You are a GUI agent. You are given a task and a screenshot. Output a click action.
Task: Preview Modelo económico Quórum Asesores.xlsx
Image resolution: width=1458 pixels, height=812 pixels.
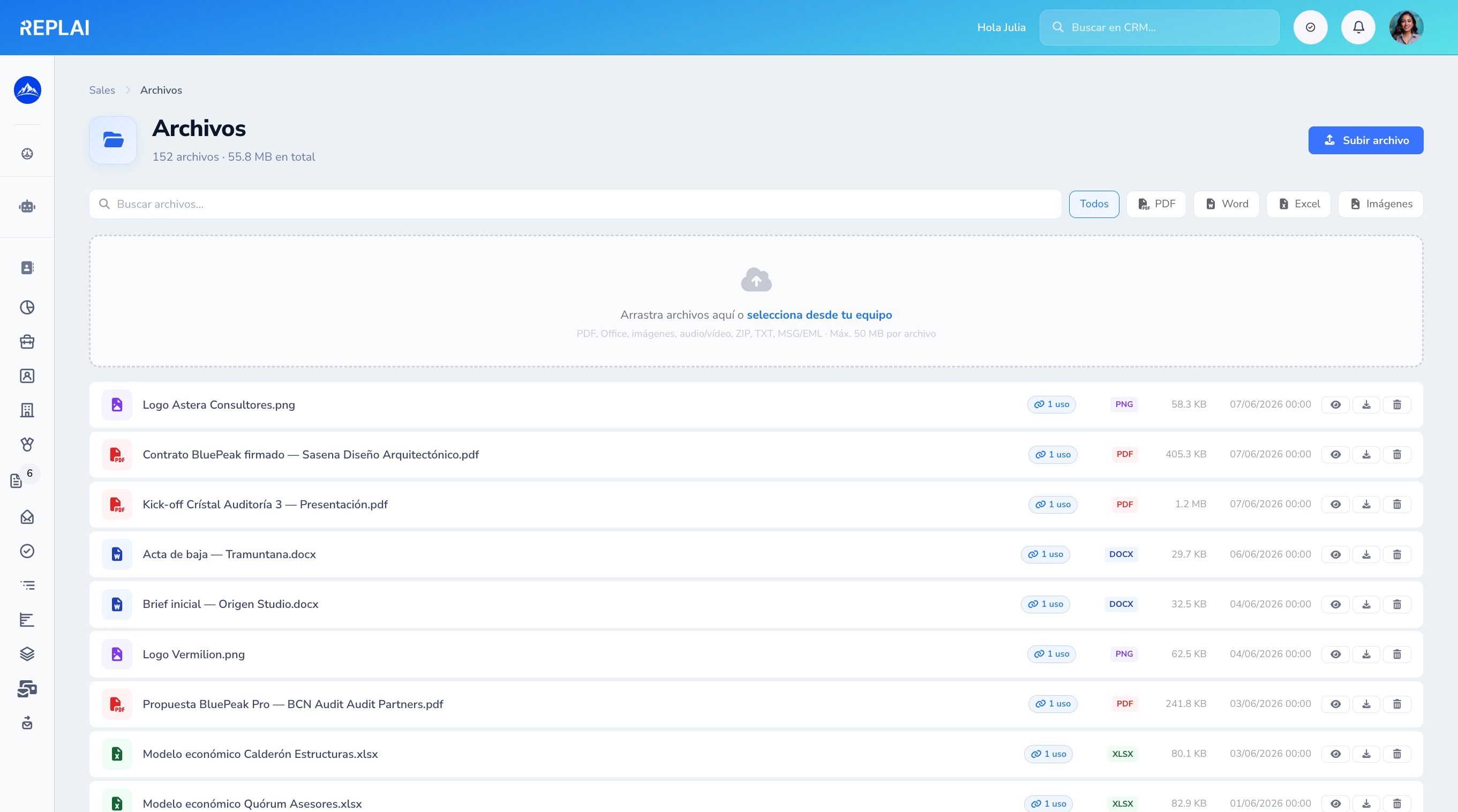pyautogui.click(x=1336, y=803)
